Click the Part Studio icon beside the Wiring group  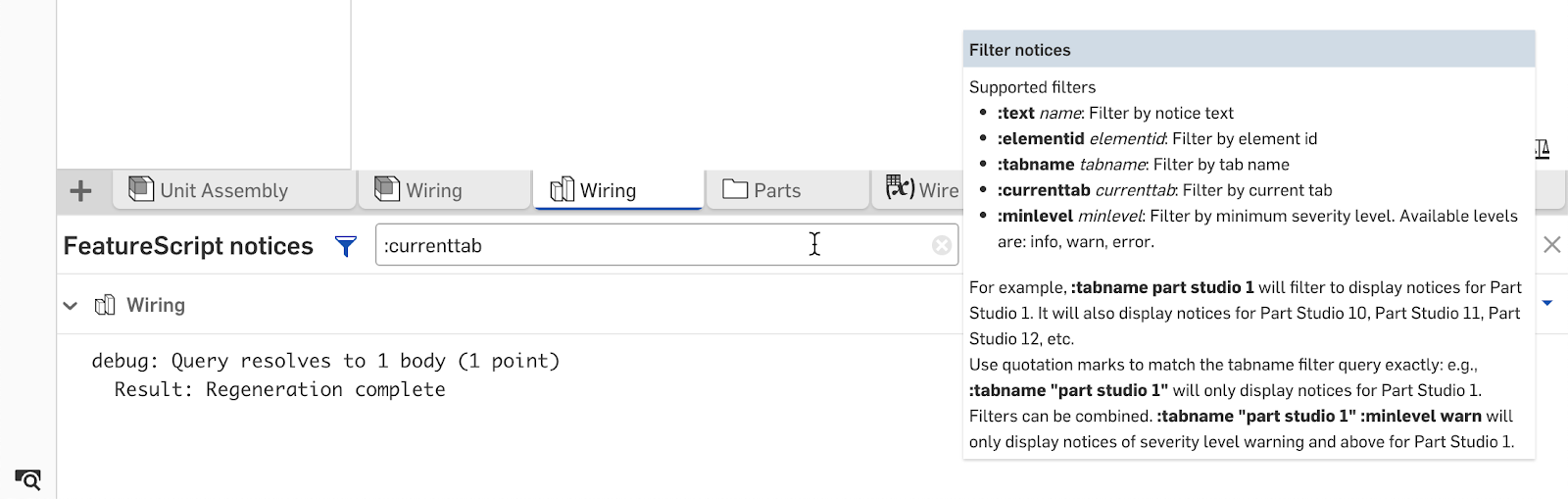pos(105,305)
